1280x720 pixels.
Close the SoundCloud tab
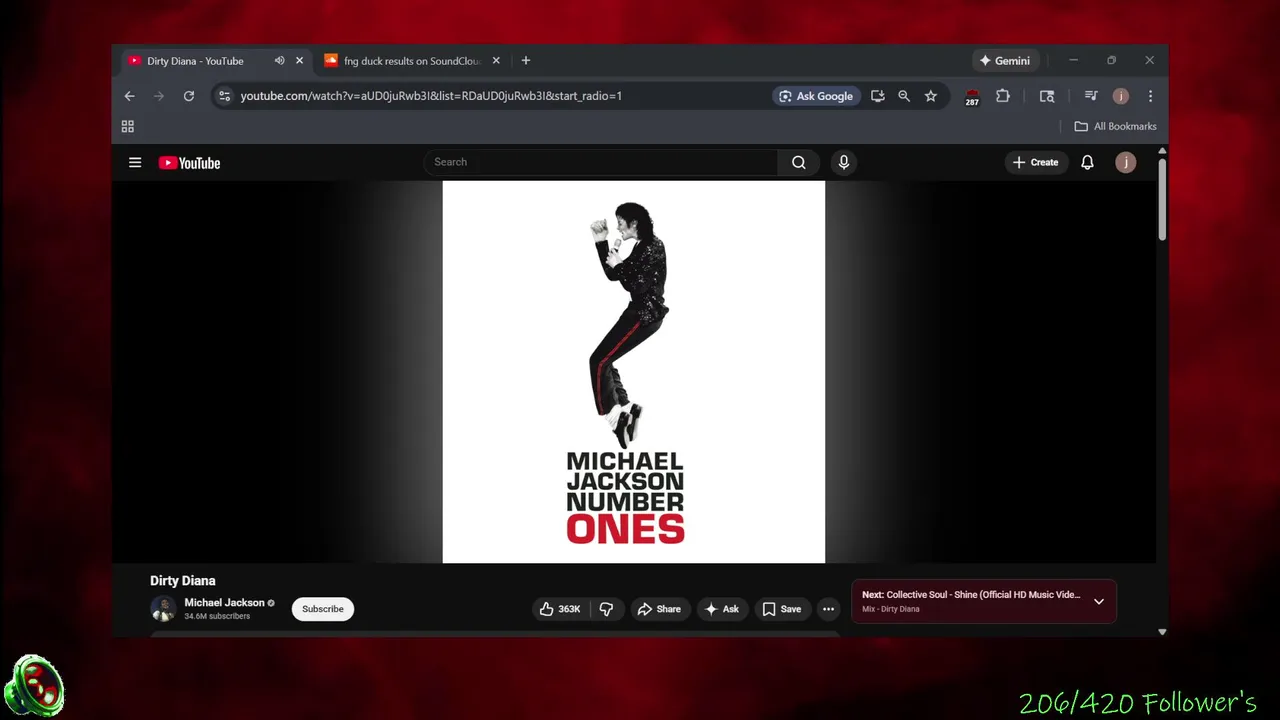[496, 61]
